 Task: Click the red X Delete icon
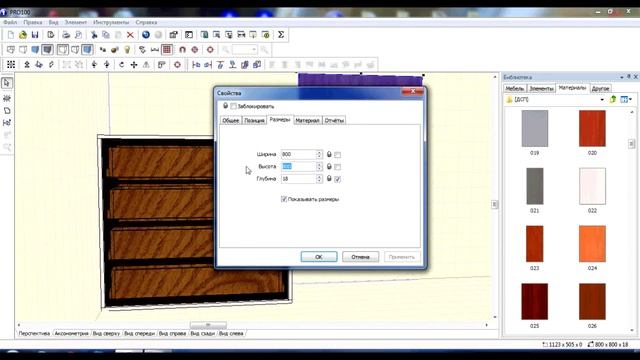[130, 35]
